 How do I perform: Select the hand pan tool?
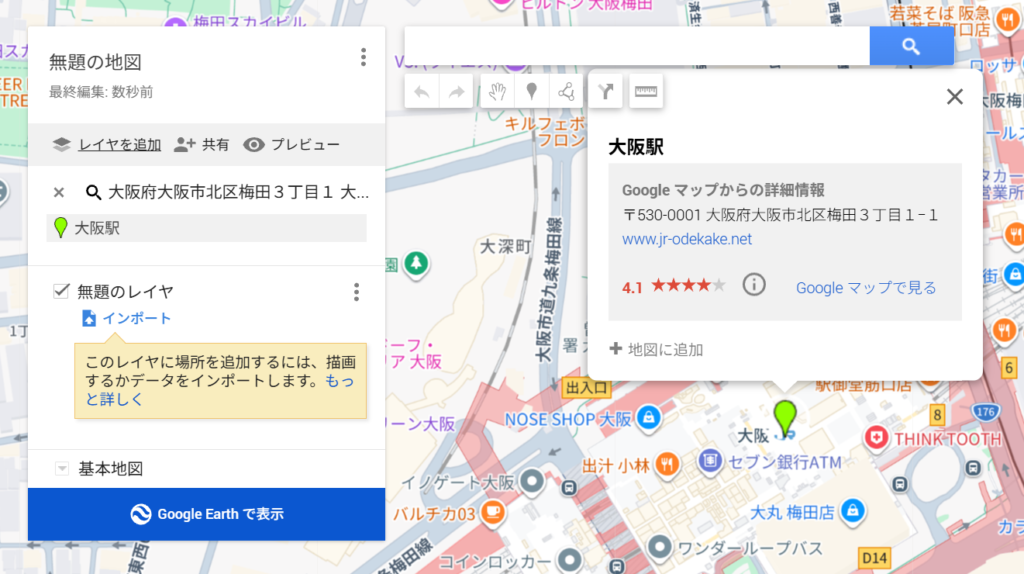pos(498,91)
